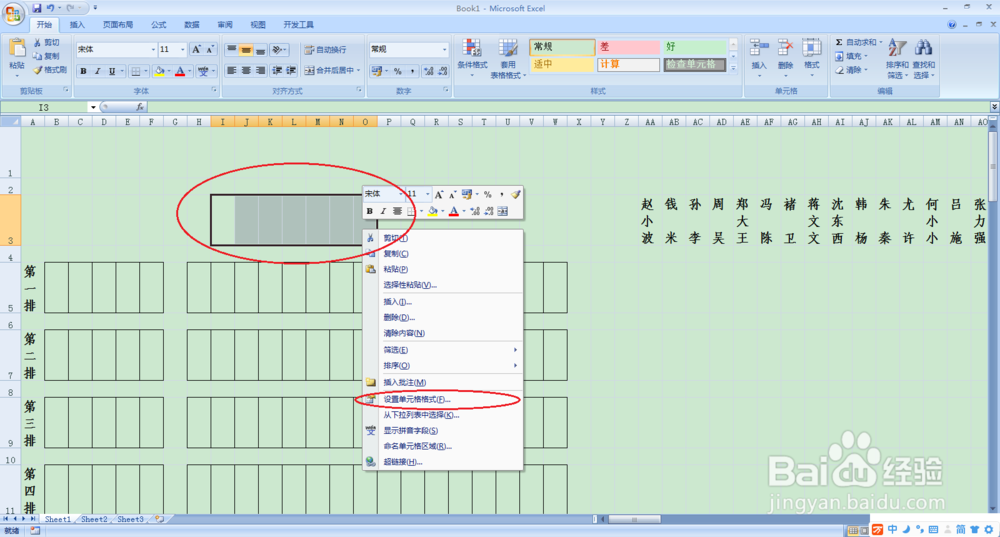Expand borders dropdown arrow in ribbon
Image resolution: width=1000 pixels, height=537 pixels.
point(146,71)
